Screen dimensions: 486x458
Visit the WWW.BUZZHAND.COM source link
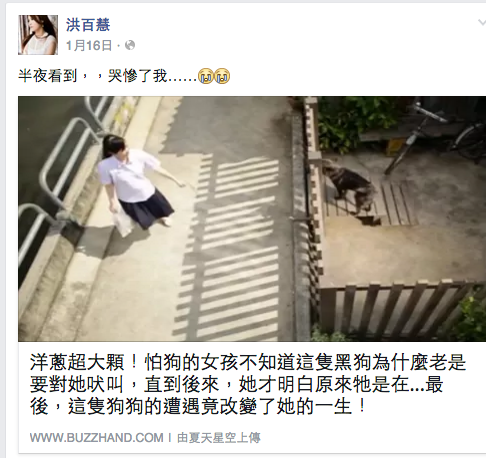pos(97,437)
